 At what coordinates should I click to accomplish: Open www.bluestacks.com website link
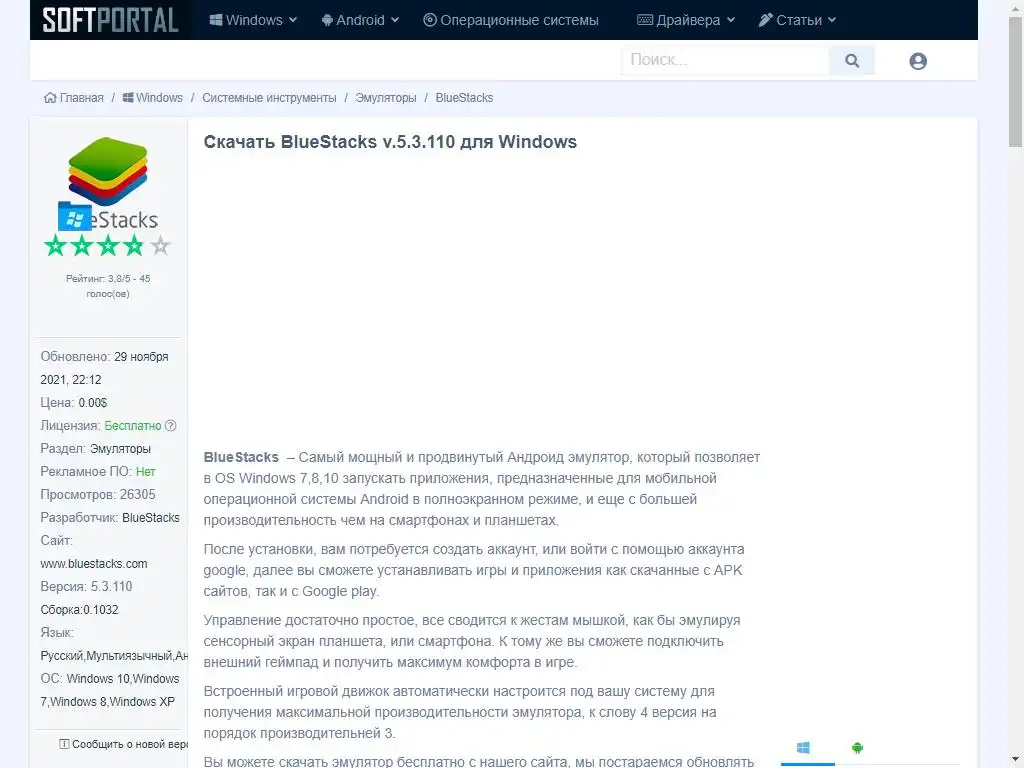point(94,564)
